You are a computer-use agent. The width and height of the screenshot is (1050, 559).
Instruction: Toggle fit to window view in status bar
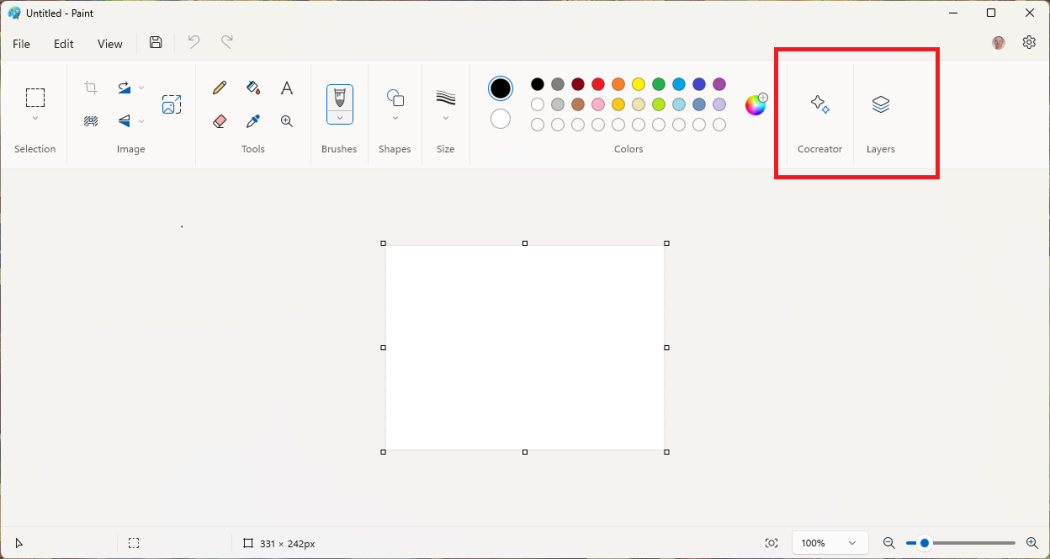tap(771, 543)
